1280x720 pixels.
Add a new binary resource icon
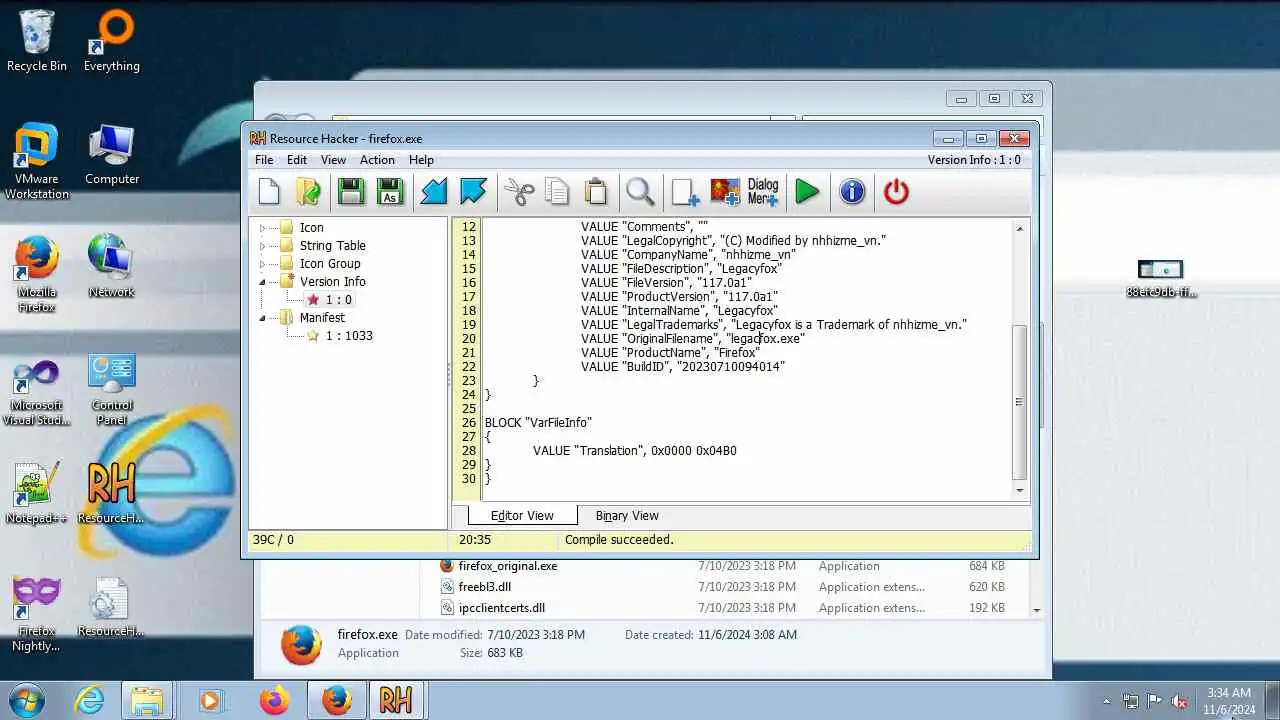[x=685, y=191]
